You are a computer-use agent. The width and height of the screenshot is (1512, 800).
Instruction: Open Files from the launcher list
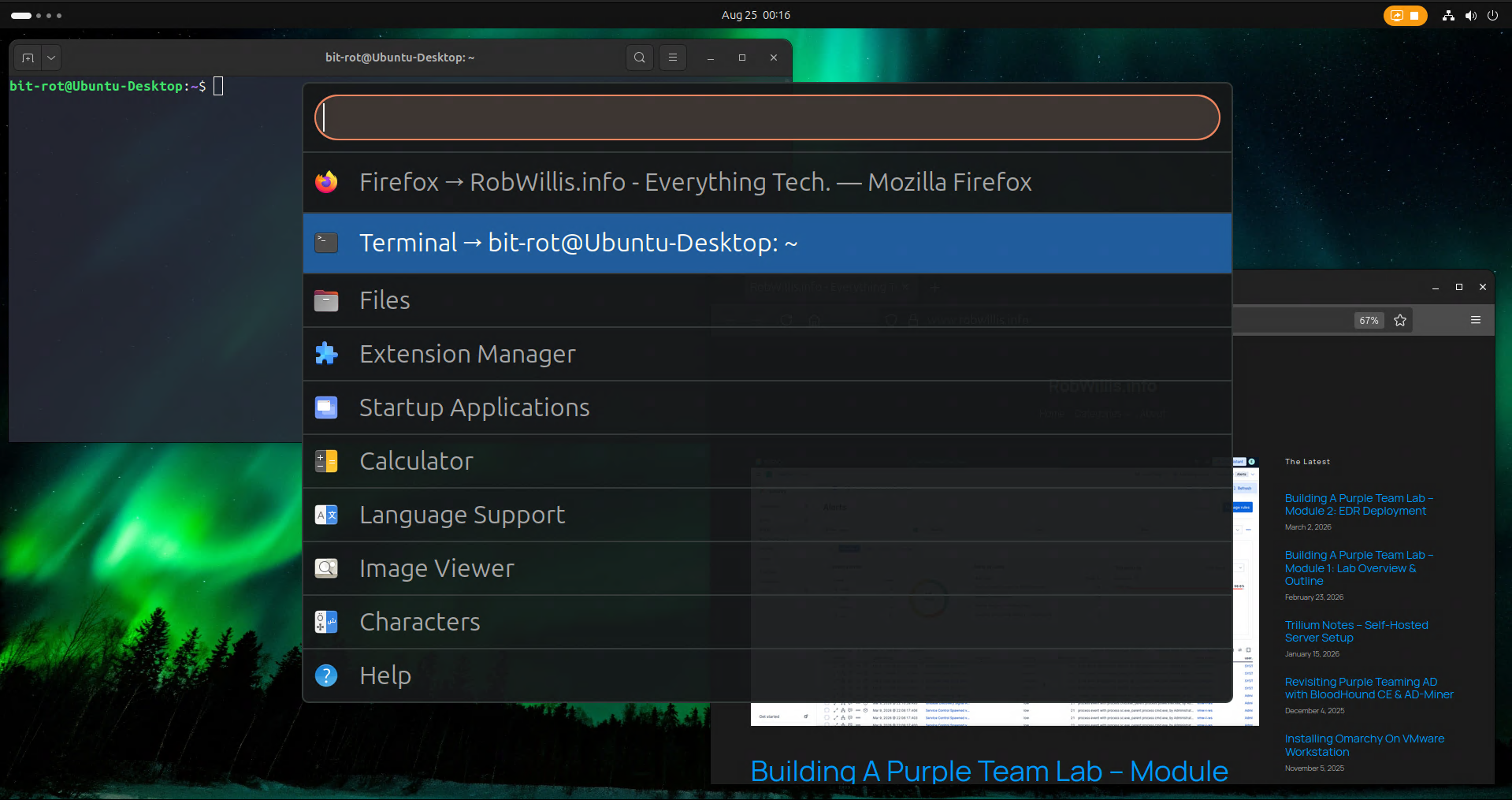click(x=767, y=300)
